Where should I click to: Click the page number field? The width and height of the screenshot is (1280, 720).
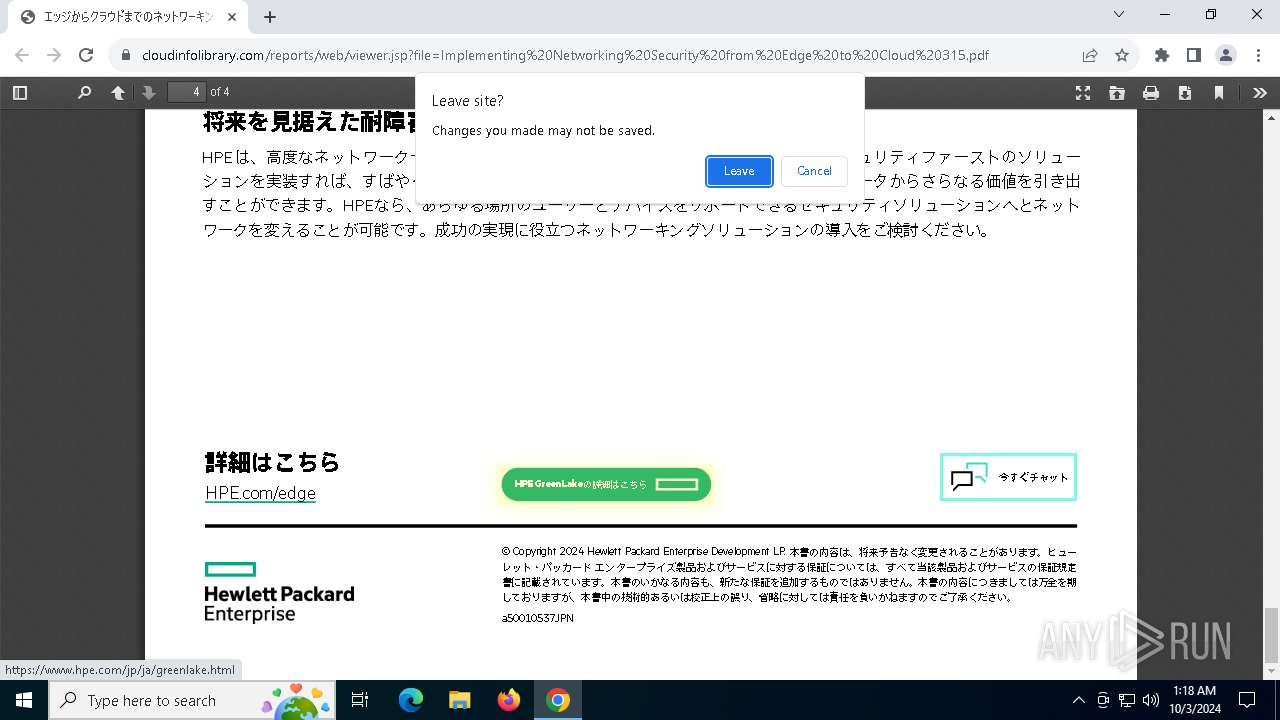(x=186, y=92)
